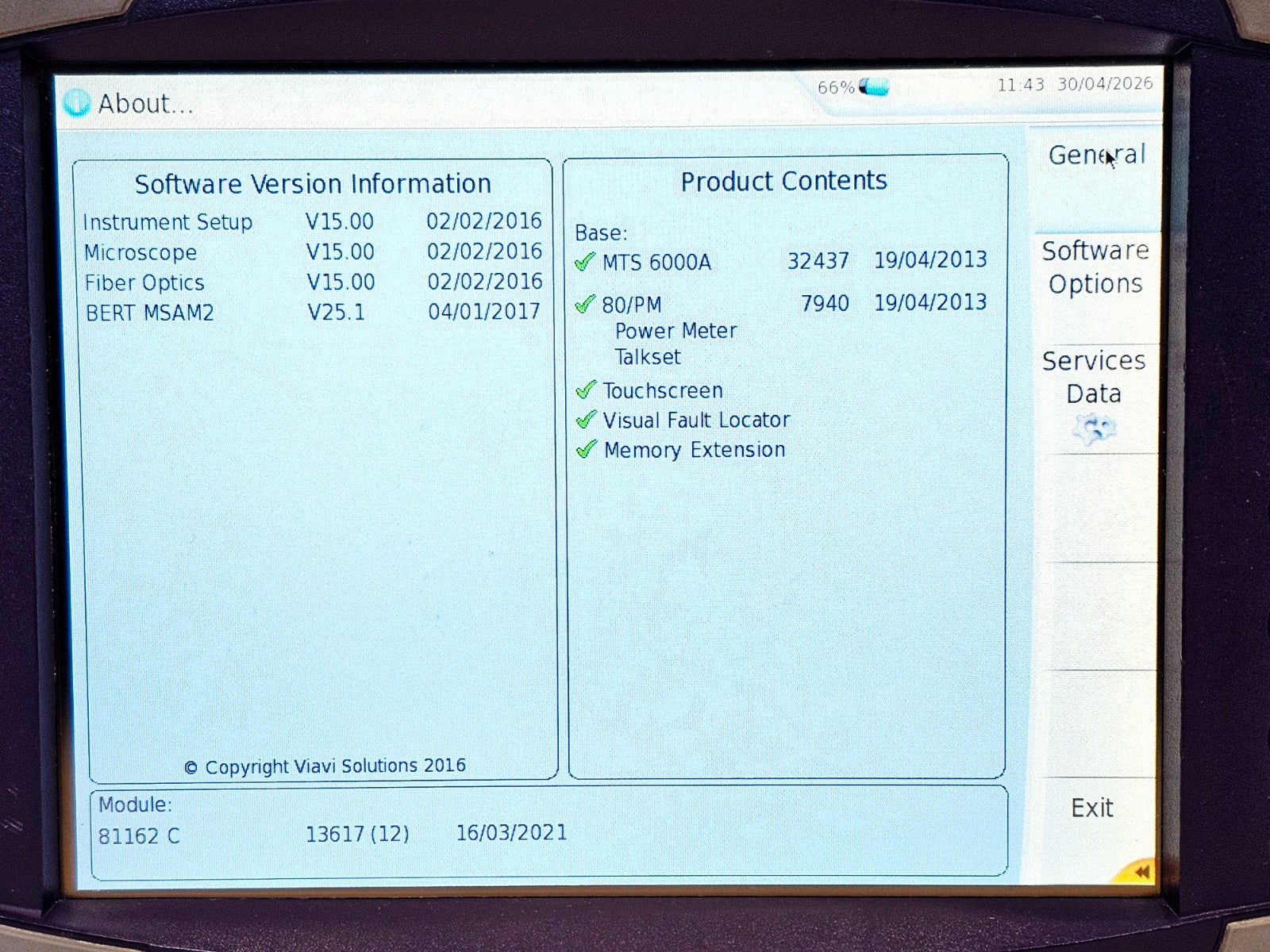Click the Base: section label
This screenshot has width=1270, height=952.
coord(601,233)
